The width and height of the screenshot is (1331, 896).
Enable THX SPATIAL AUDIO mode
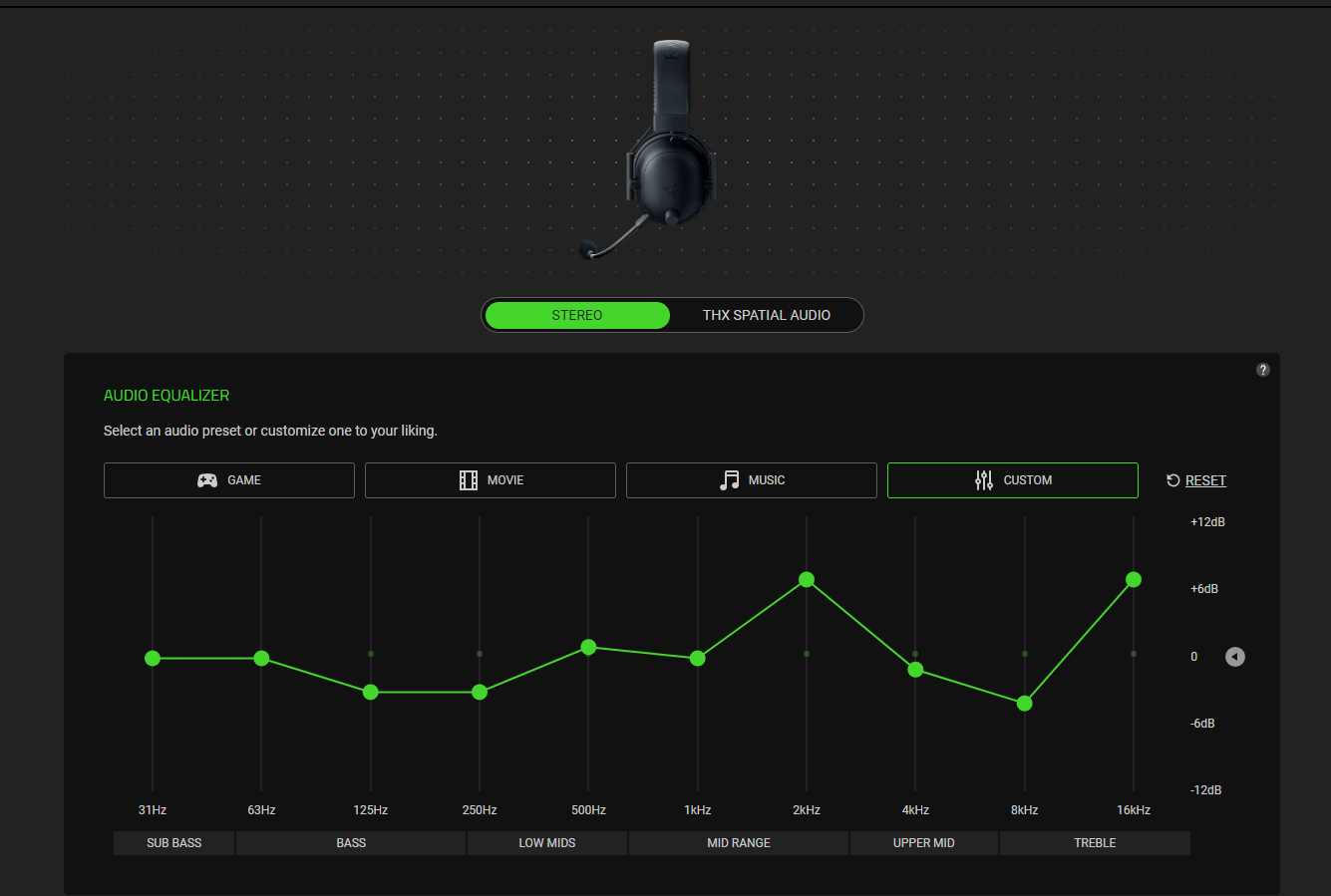coord(767,315)
